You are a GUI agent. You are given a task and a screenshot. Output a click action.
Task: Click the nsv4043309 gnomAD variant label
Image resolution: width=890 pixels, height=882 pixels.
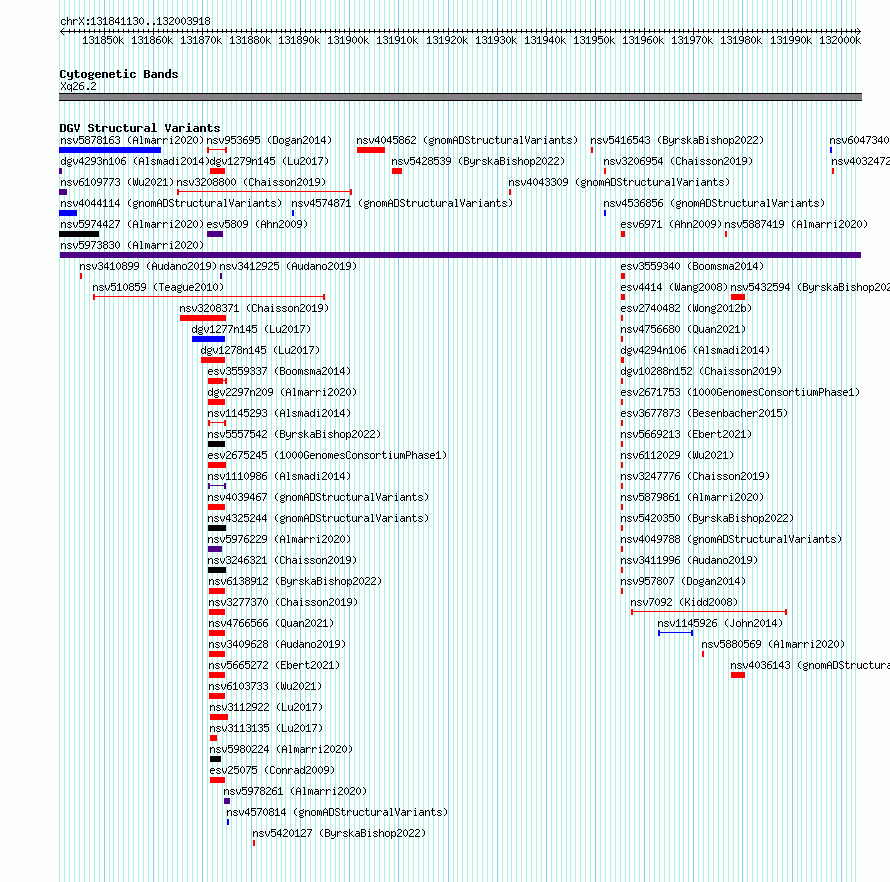tap(619, 182)
